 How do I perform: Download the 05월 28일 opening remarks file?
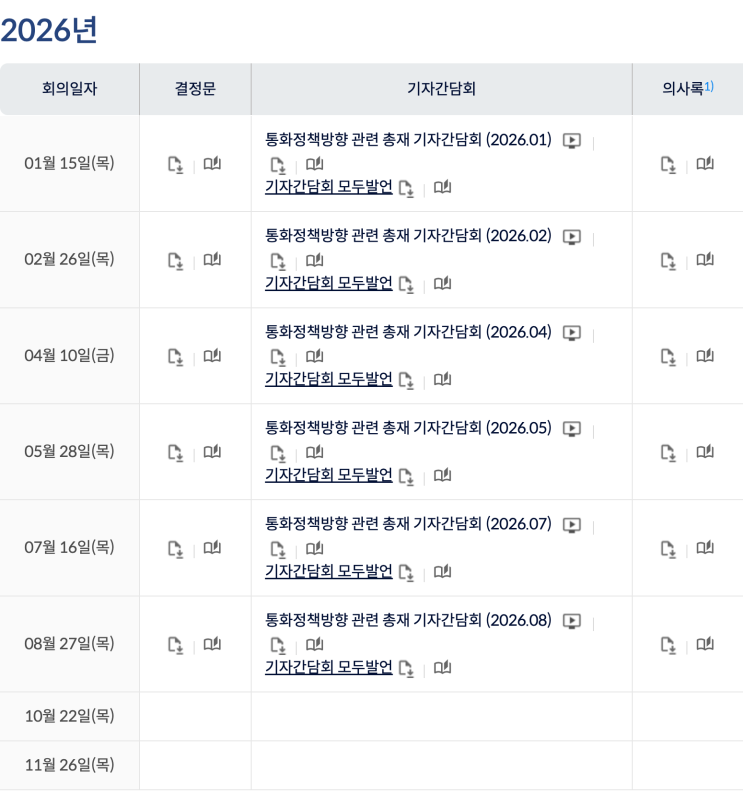(406, 477)
